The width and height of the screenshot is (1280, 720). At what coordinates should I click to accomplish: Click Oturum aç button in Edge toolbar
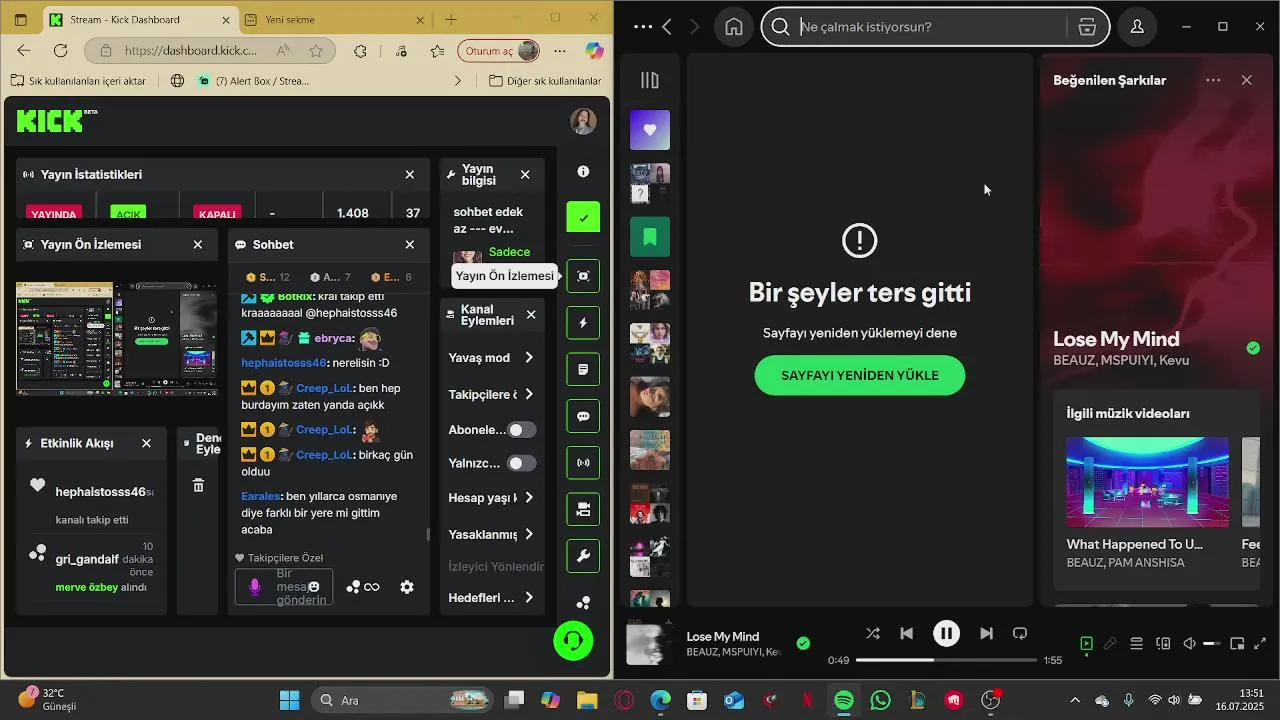[x=499, y=51]
